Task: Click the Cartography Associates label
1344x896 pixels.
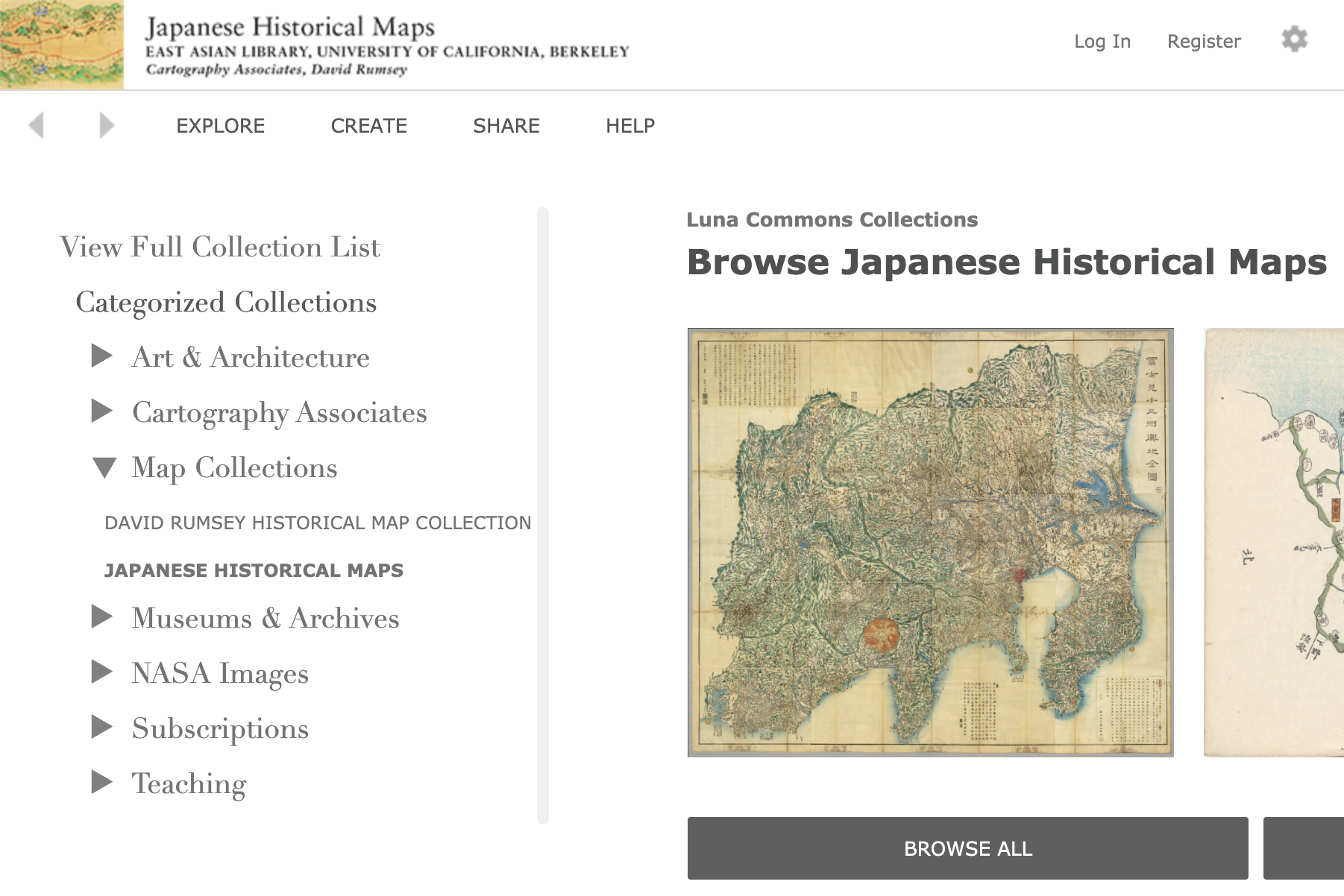Action: coord(280,413)
